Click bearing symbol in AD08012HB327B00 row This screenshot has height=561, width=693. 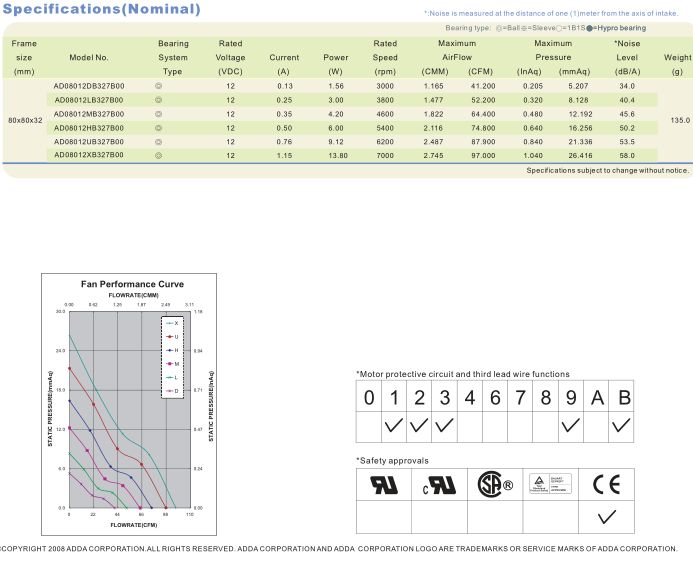coord(158,128)
